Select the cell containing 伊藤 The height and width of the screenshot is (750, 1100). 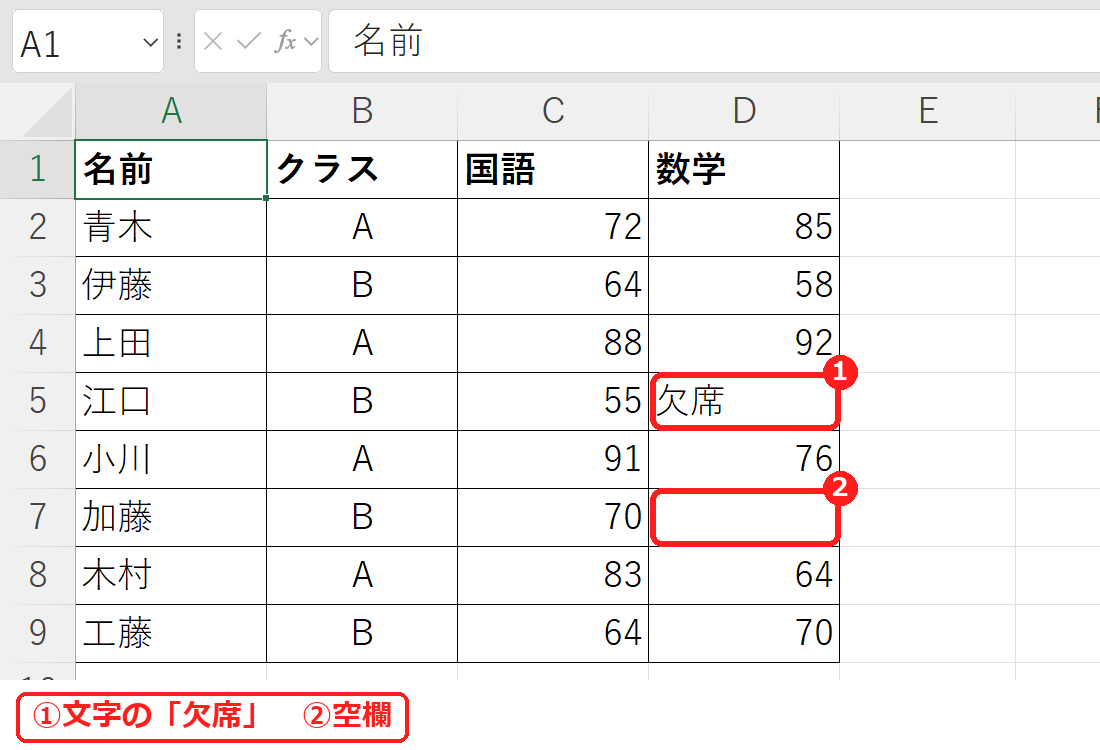tap(171, 286)
